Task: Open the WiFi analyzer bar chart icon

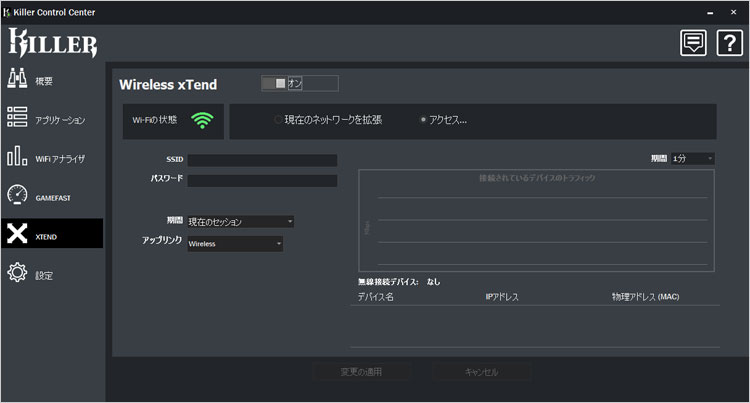Action: coord(17,156)
